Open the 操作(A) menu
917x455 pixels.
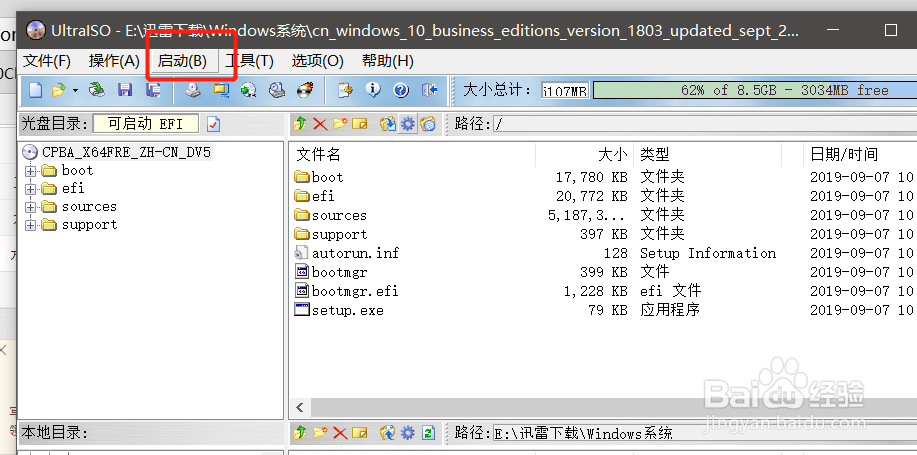click(x=114, y=61)
